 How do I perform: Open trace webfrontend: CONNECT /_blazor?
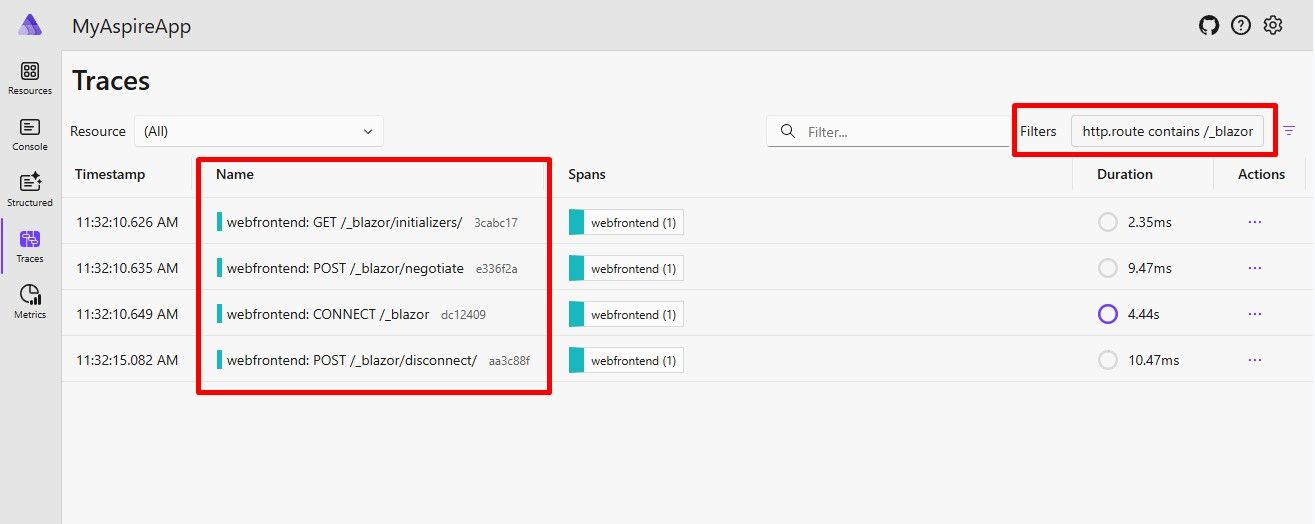coord(328,314)
